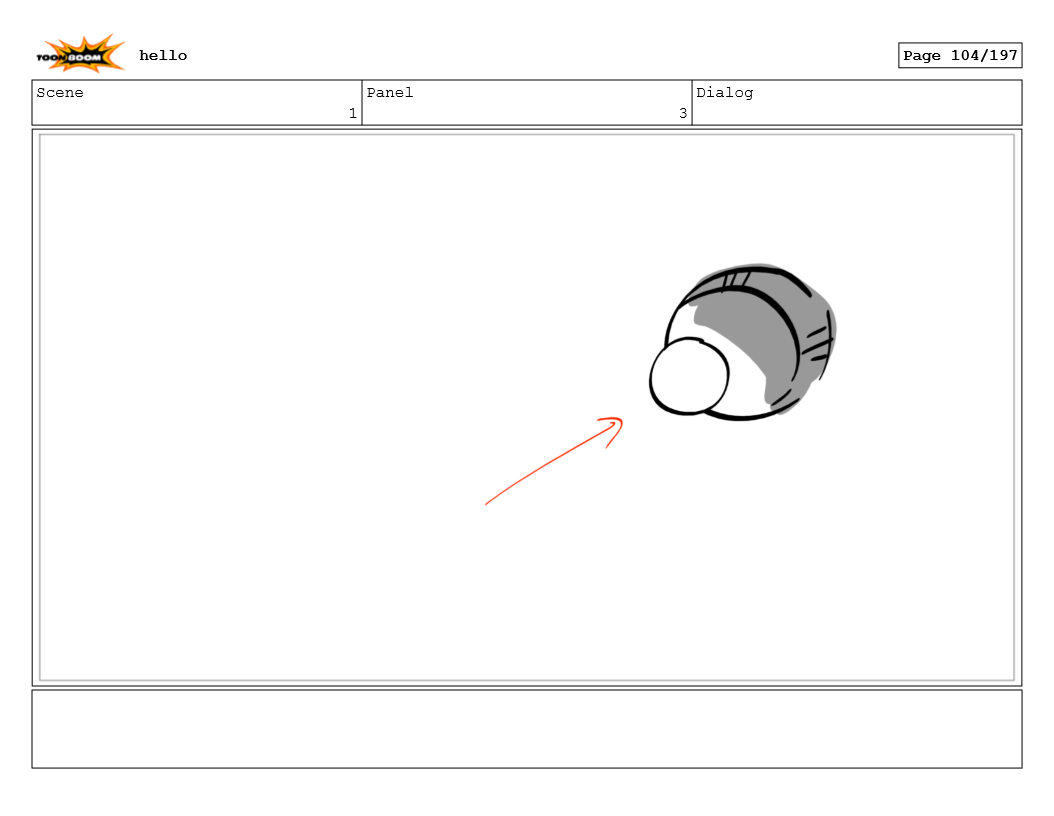Click the scene number 1
Screen dimensions: 1054x816
352,114
